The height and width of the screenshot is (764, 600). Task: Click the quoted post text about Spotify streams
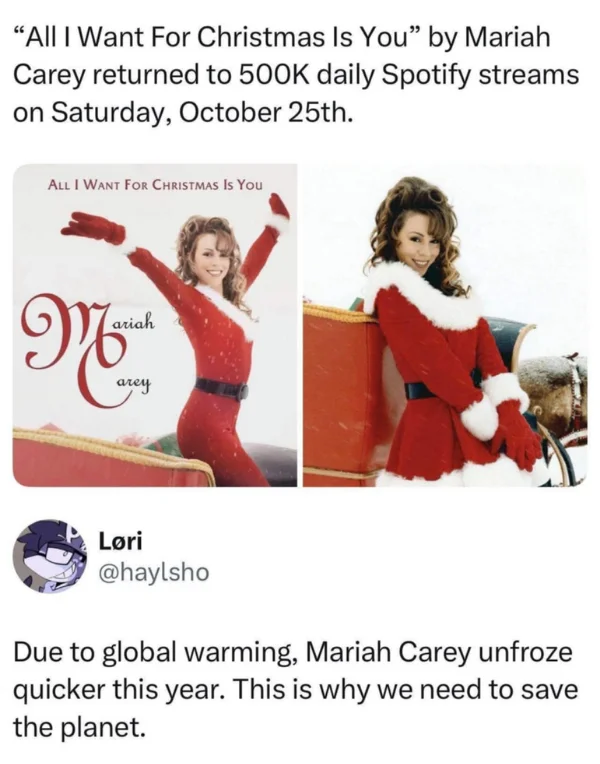coord(296,75)
